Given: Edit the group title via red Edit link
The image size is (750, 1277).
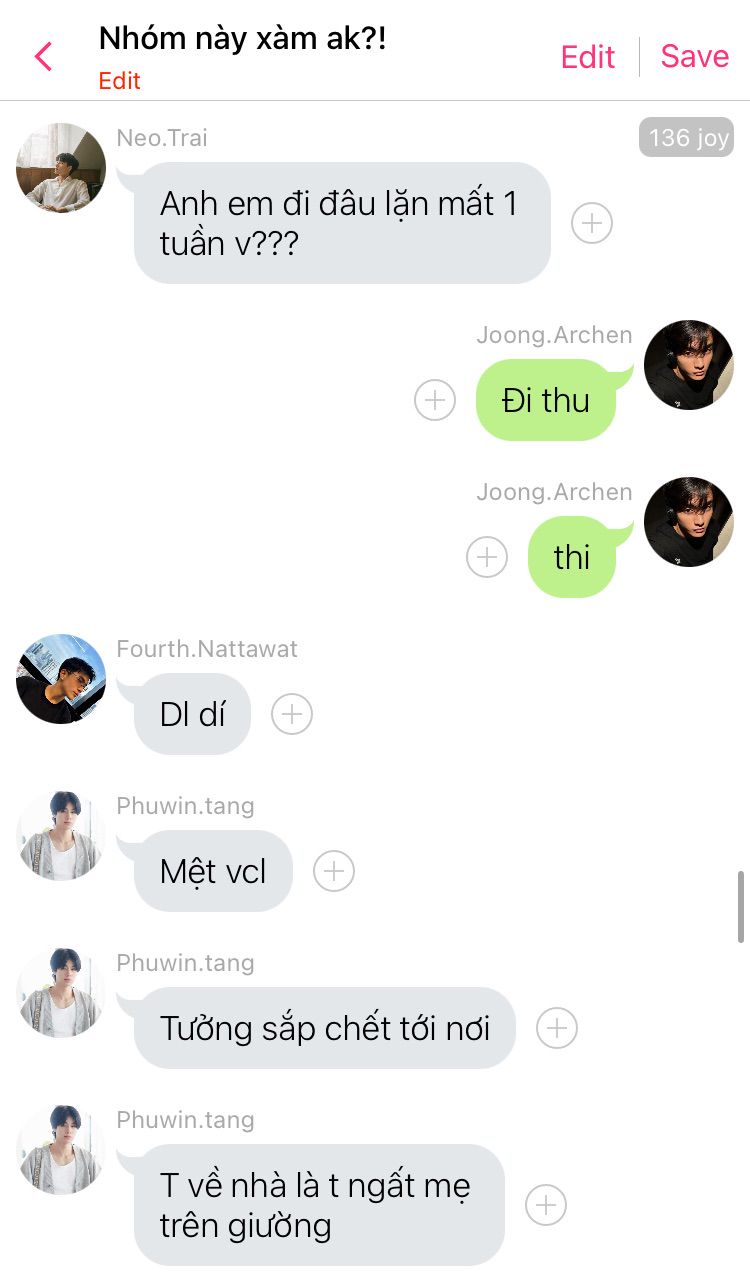Looking at the screenshot, I should (119, 81).
